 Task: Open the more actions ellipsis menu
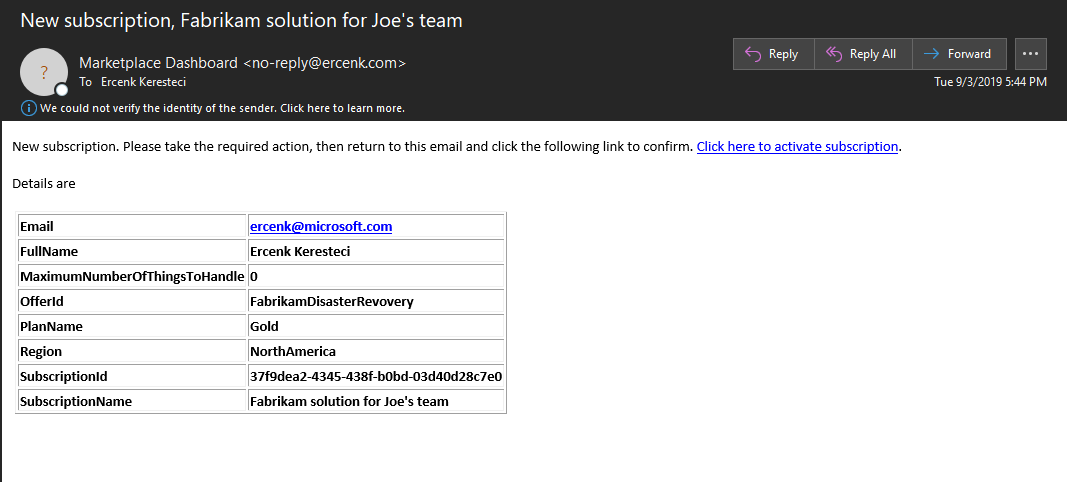tap(1030, 54)
